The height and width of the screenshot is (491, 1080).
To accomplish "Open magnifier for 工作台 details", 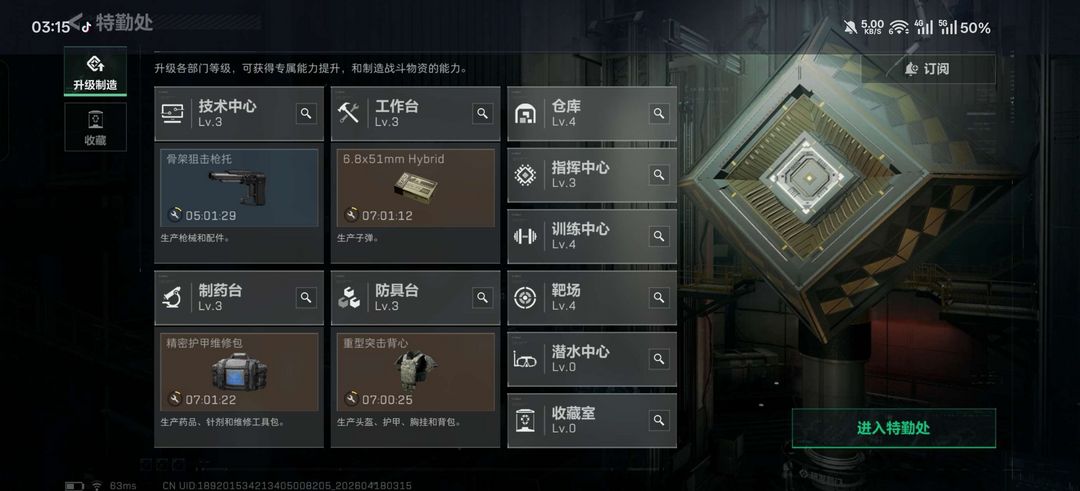I will tap(483, 114).
